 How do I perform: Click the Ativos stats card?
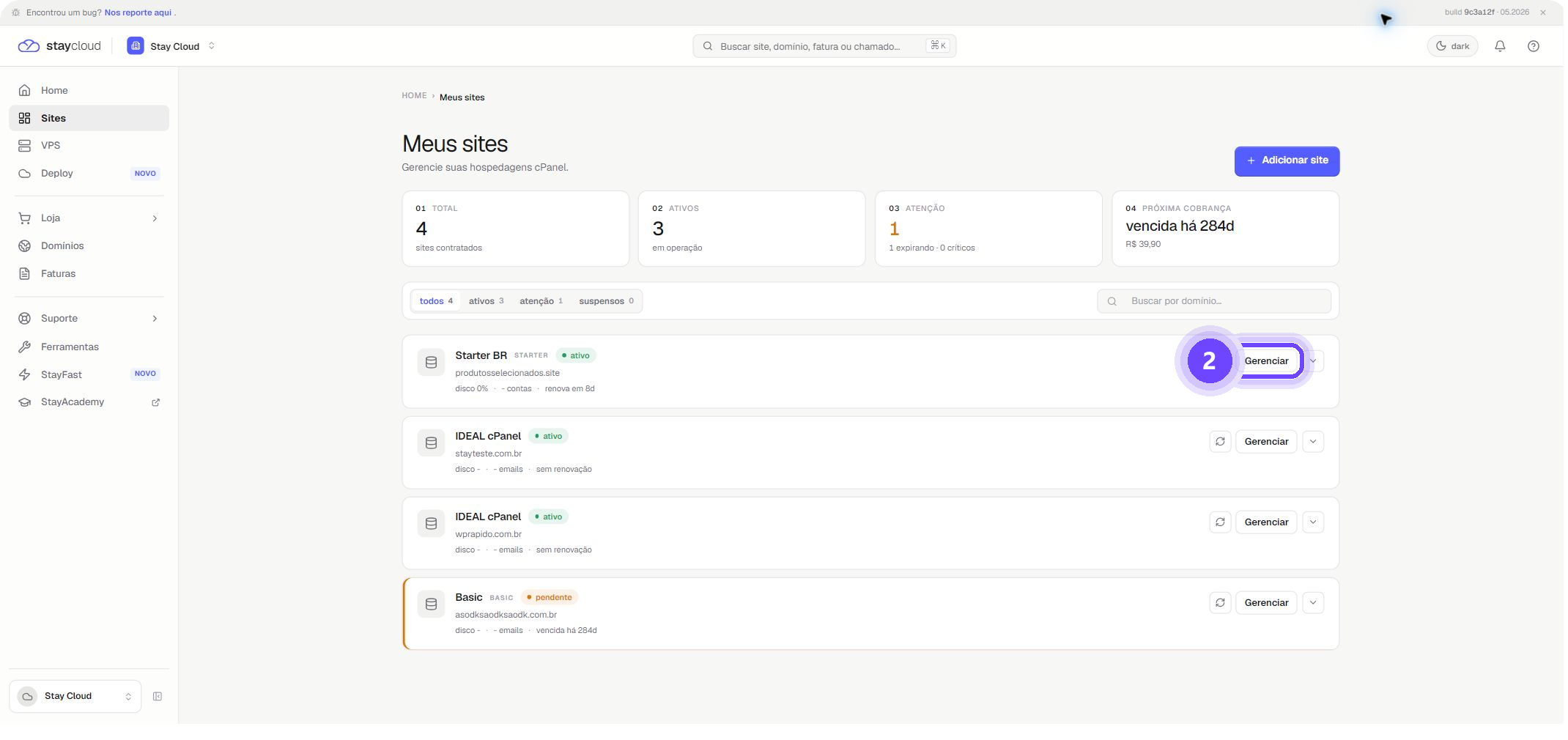click(752, 229)
